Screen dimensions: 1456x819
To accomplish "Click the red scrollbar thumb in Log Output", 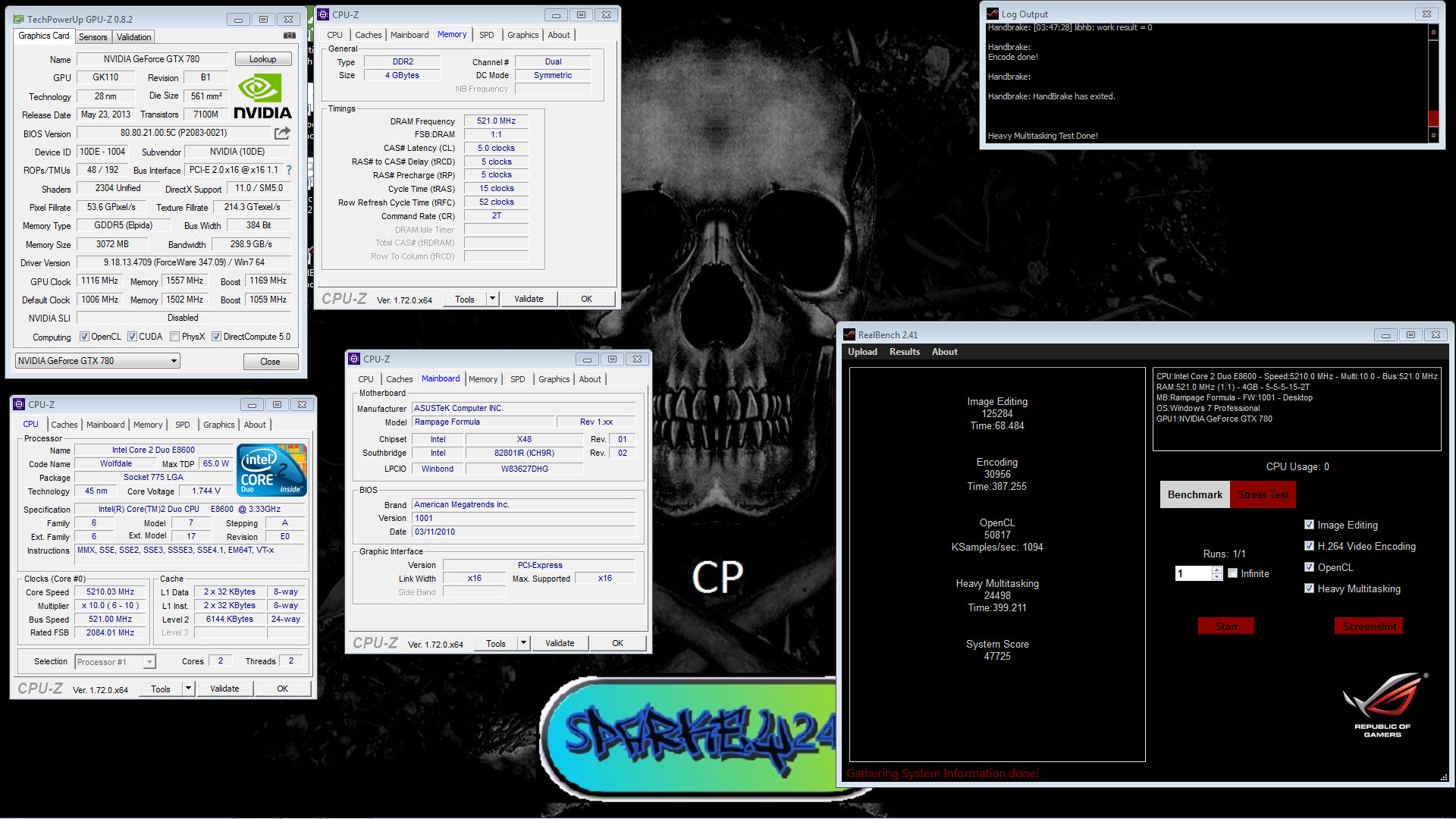I will tap(1433, 118).
